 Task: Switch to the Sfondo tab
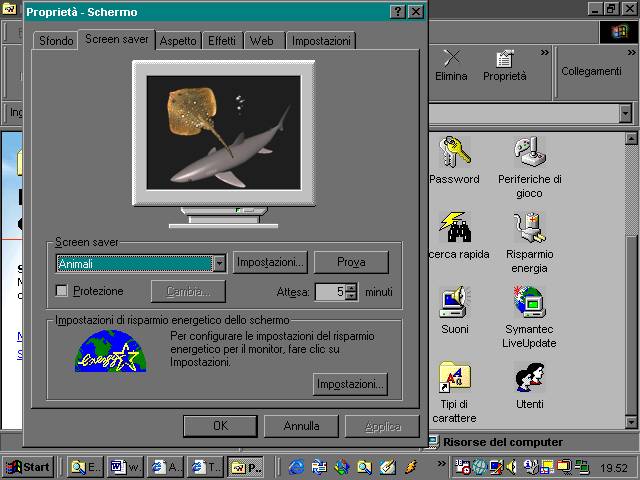click(55, 42)
